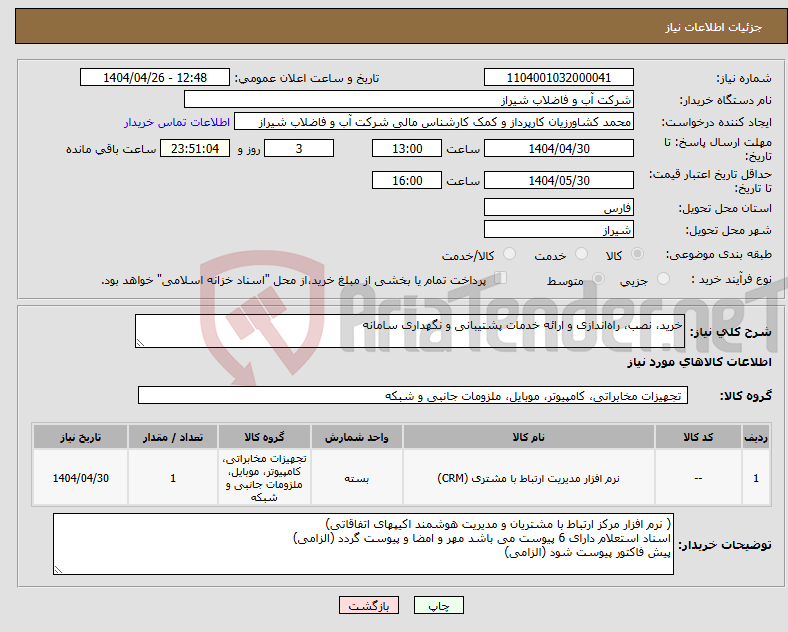Click the delivery province field فارس
The height and width of the screenshot is (632, 788).
tap(558, 207)
